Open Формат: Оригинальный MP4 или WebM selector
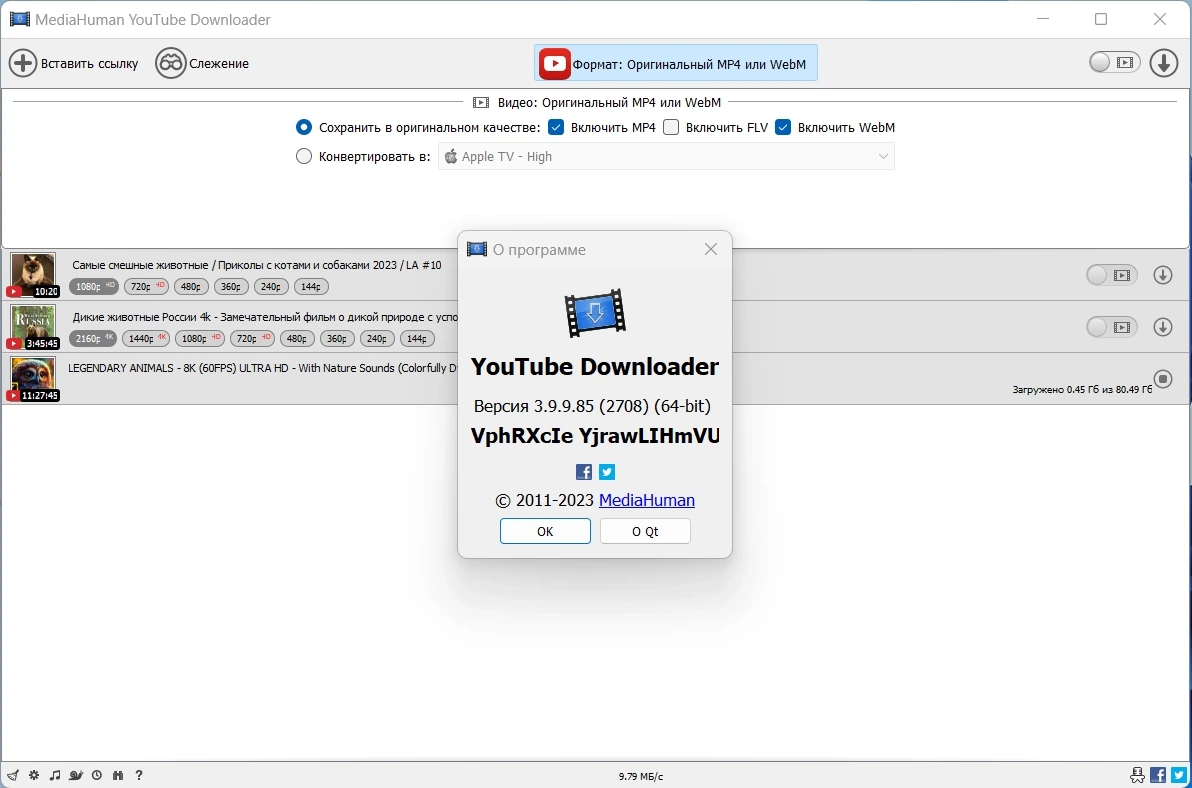 click(676, 64)
